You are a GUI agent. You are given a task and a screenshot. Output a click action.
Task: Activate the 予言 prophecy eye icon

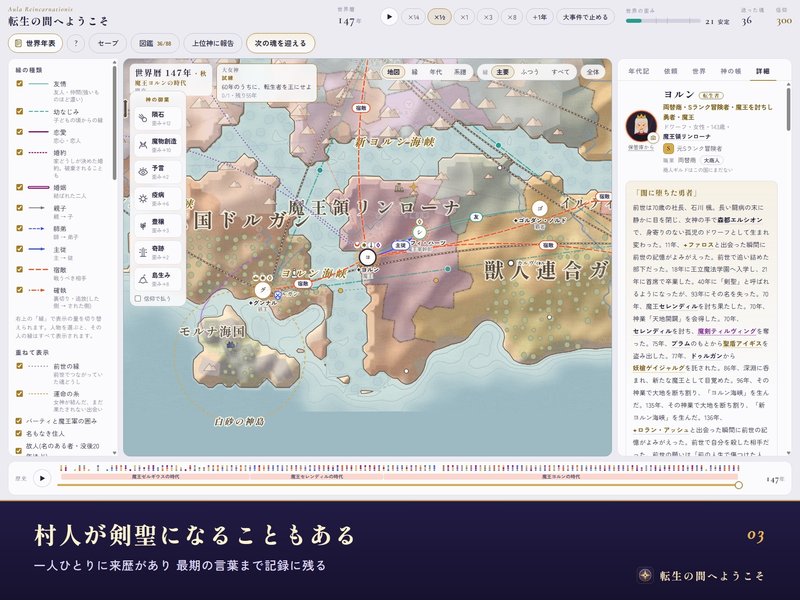pos(143,172)
